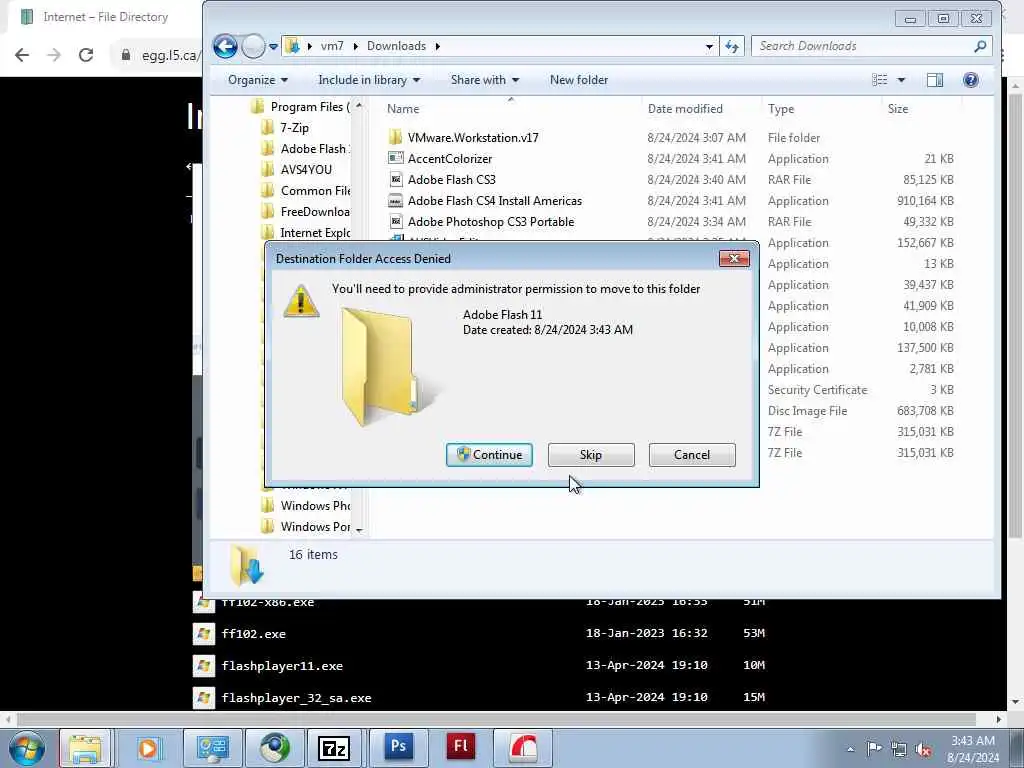The width and height of the screenshot is (1024, 768).
Task: Open Windows Explorer from taskbar
Action: [85, 748]
